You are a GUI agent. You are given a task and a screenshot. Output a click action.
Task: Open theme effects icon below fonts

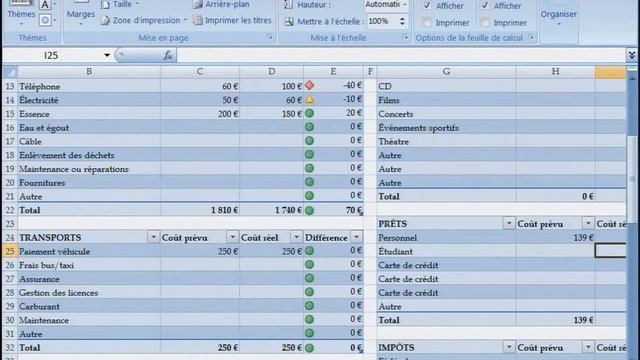pos(45,20)
